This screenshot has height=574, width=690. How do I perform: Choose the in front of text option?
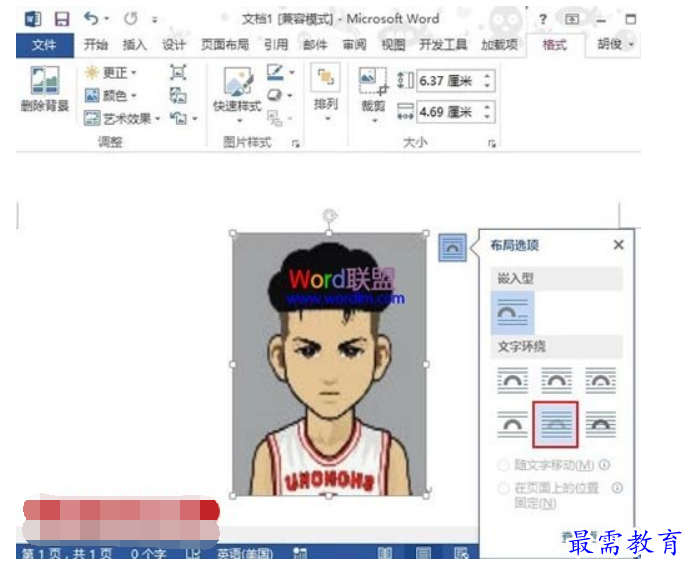click(601, 424)
